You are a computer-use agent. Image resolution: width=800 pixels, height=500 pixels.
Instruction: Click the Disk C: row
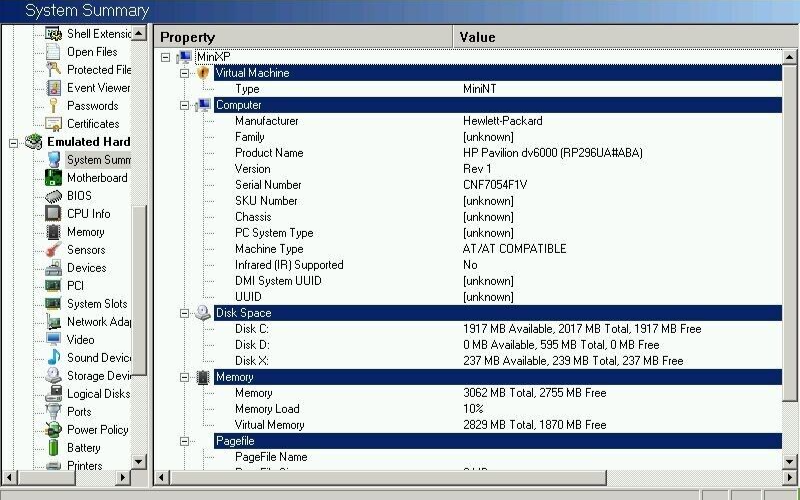(497, 329)
